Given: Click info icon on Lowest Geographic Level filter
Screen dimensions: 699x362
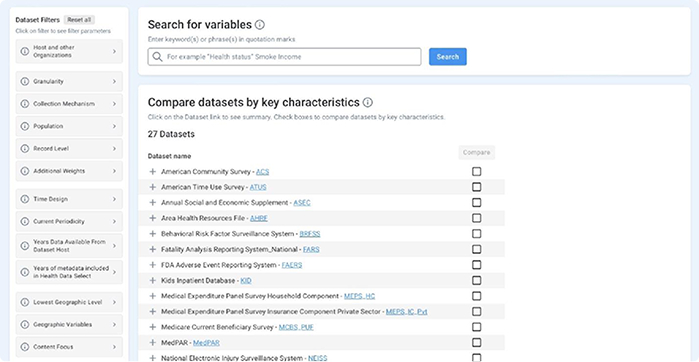Looking at the screenshot, I should (25, 302).
